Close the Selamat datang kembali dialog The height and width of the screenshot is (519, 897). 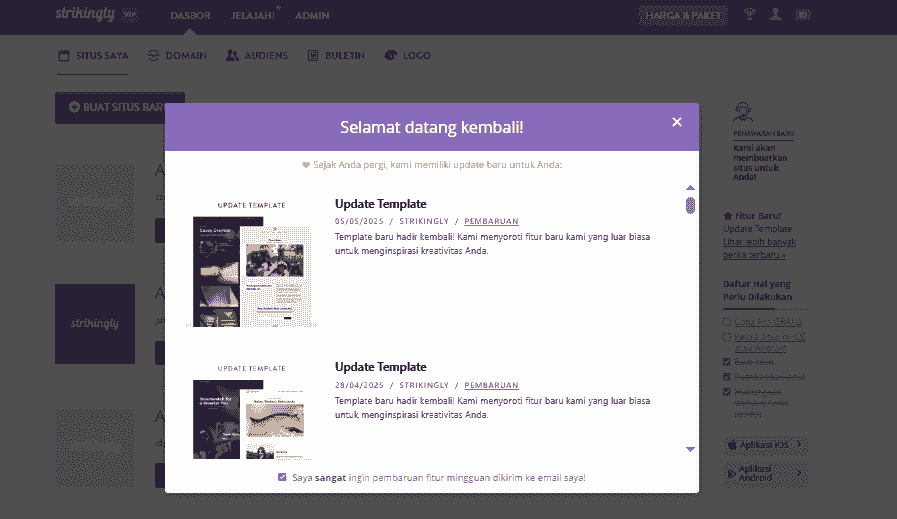click(677, 122)
